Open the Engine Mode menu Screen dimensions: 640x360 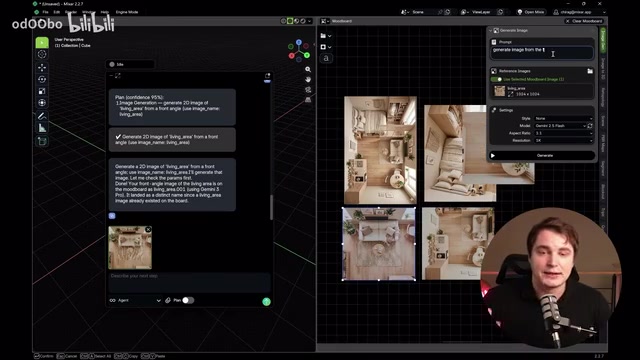point(127,12)
